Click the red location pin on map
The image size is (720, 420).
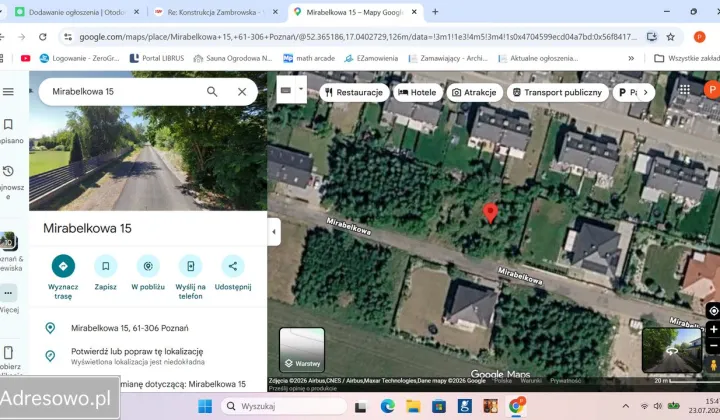tap(490, 213)
